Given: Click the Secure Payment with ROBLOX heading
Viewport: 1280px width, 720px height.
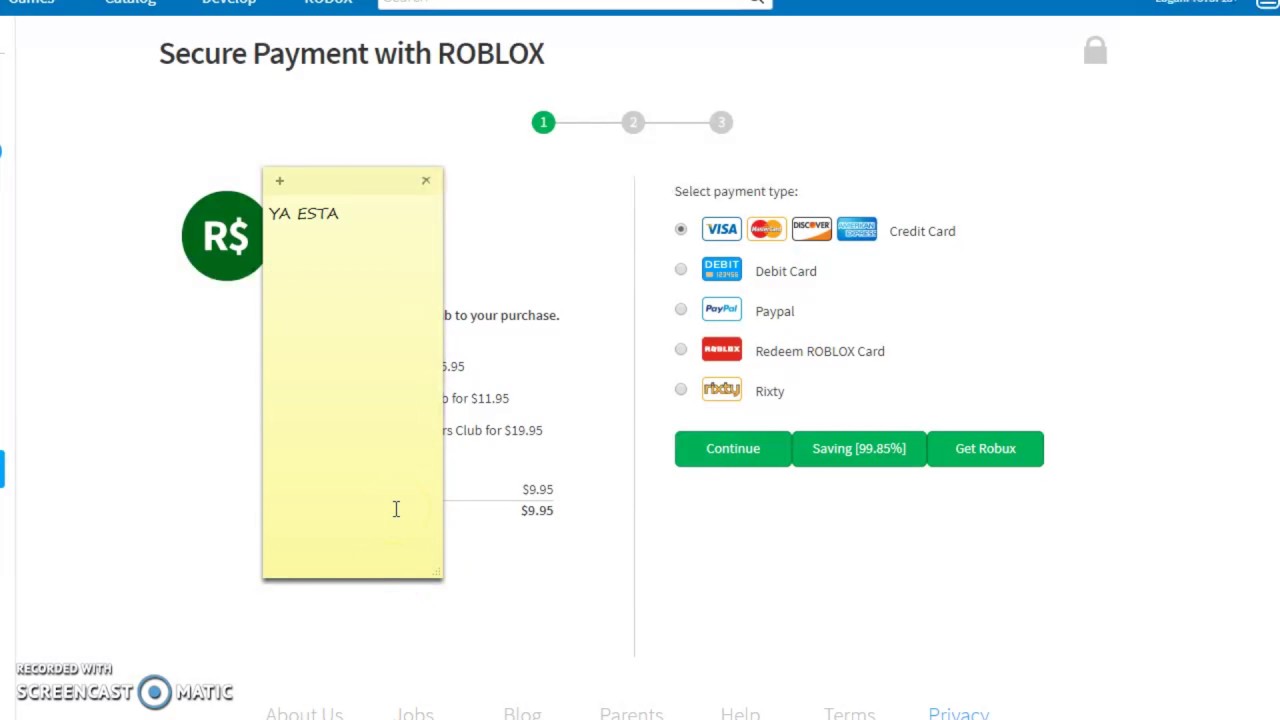Looking at the screenshot, I should tap(352, 53).
